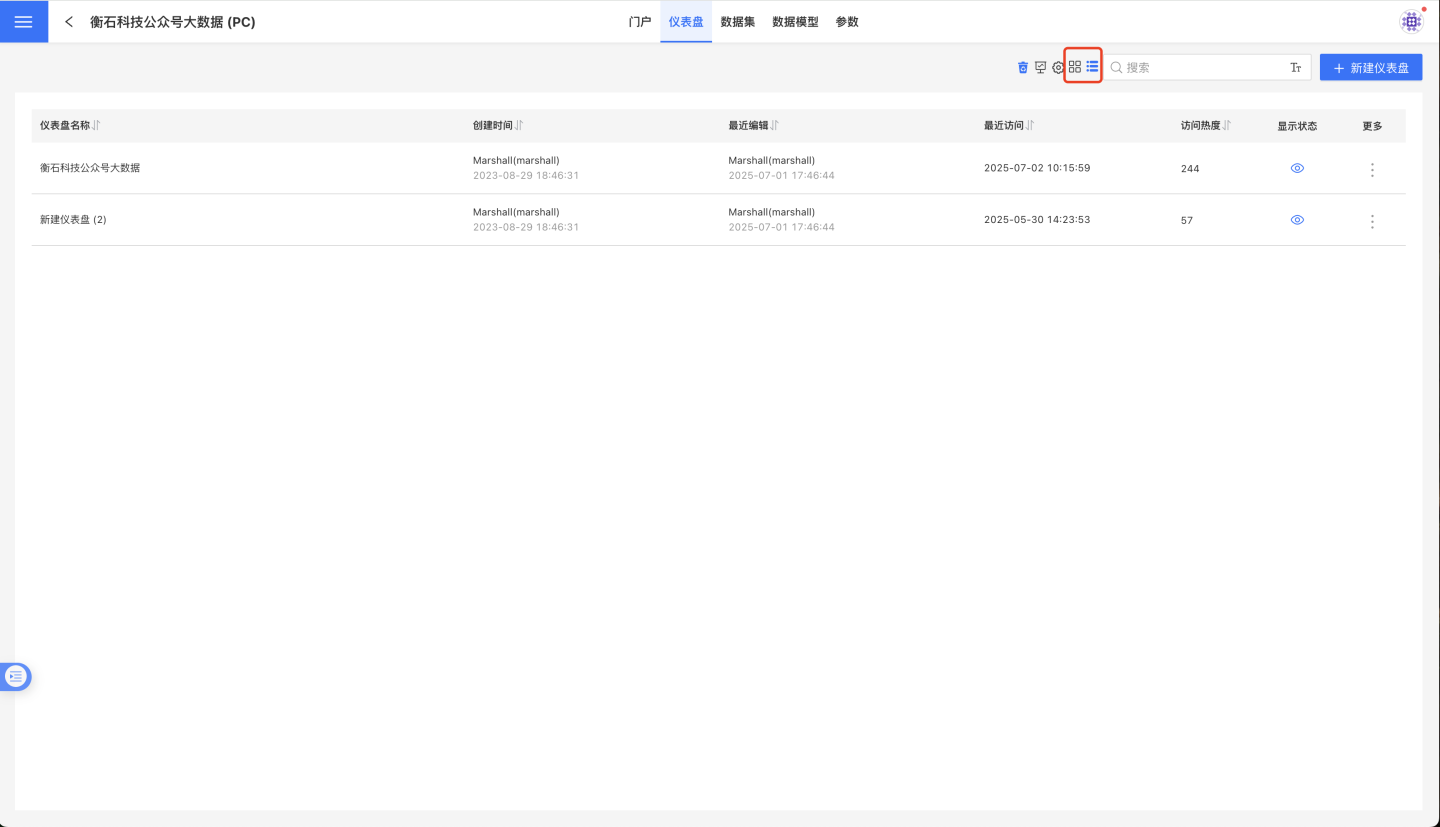Click the 搜索 search input field
1440x827 pixels.
1200,68
